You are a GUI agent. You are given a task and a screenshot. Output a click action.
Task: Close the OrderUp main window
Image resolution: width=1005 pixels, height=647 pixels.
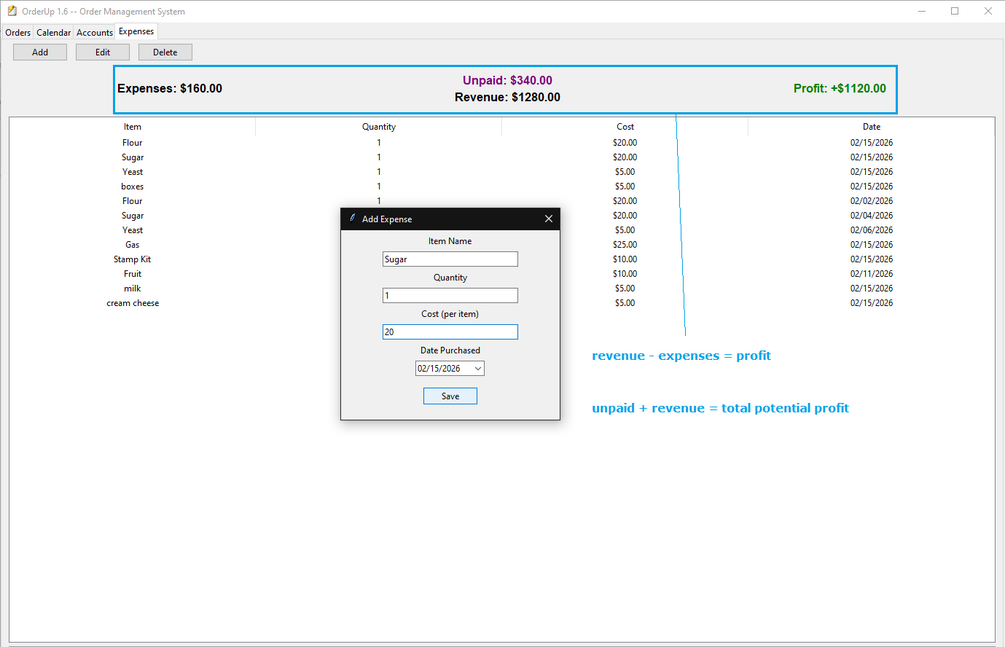pos(988,11)
